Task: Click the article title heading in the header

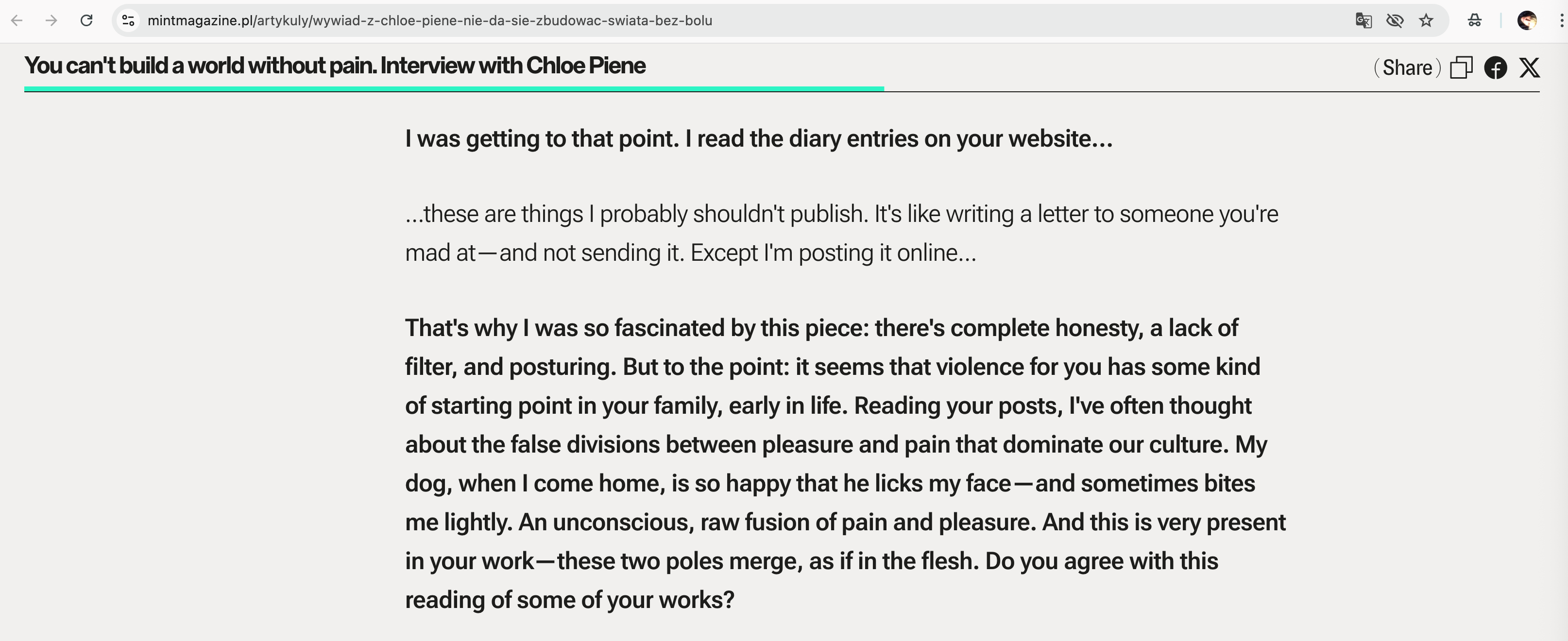Action: [335, 66]
